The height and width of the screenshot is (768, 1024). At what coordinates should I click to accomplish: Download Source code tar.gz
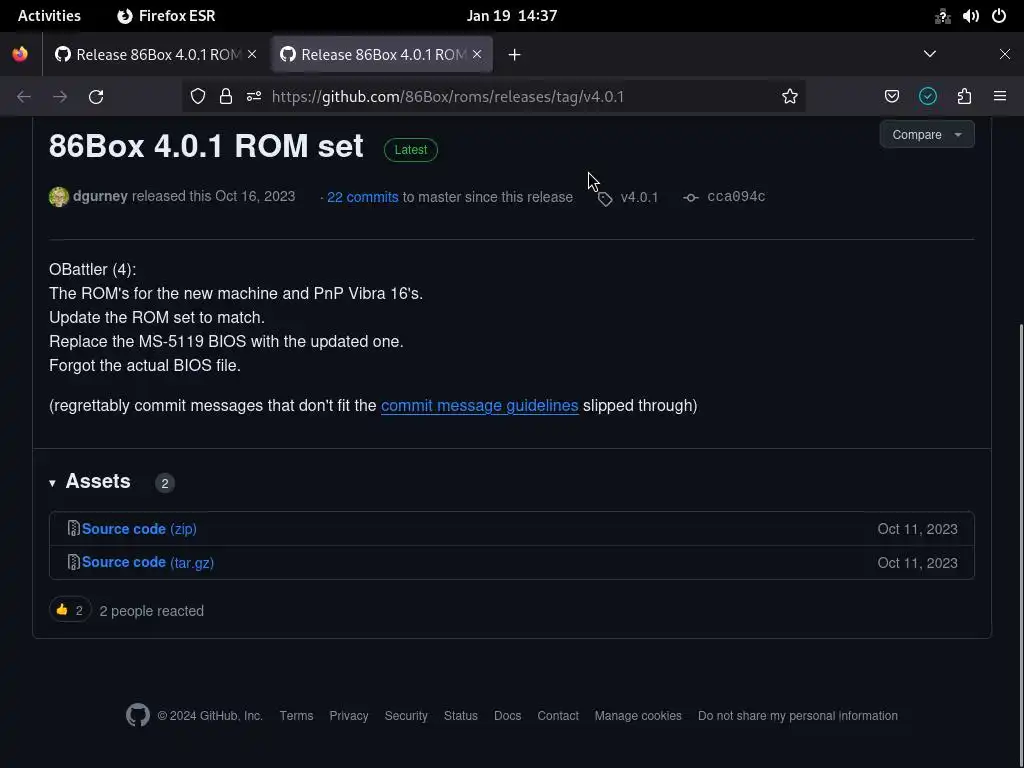click(x=148, y=562)
